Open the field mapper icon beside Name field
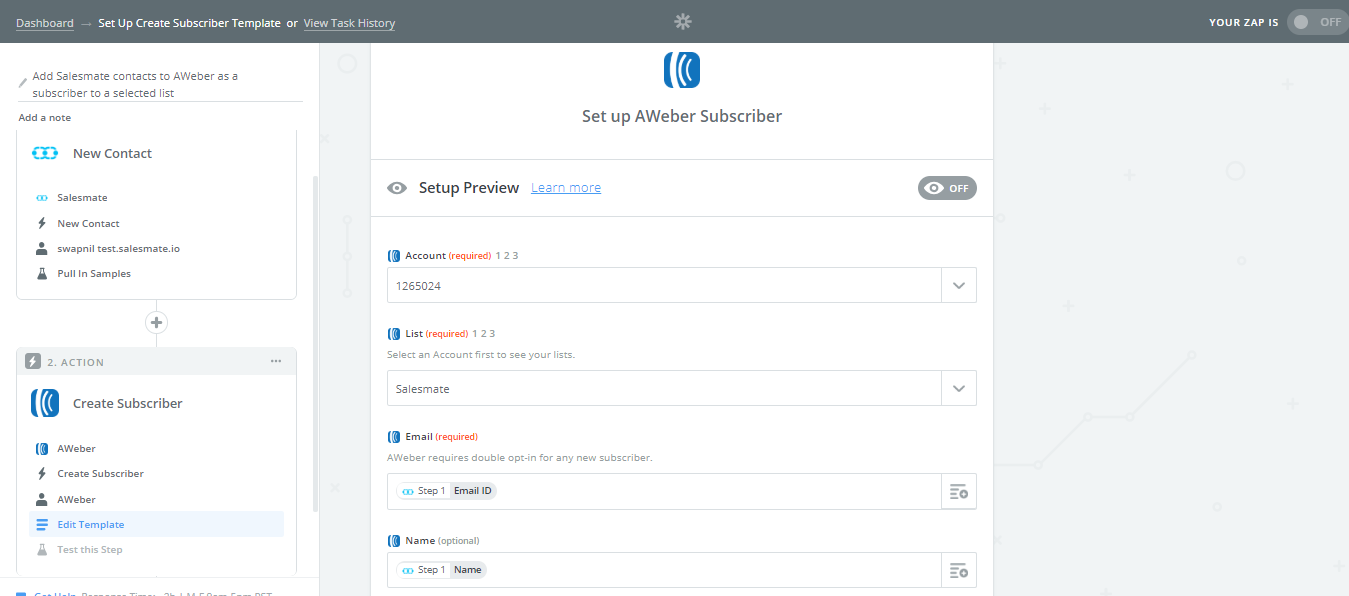 click(x=958, y=570)
